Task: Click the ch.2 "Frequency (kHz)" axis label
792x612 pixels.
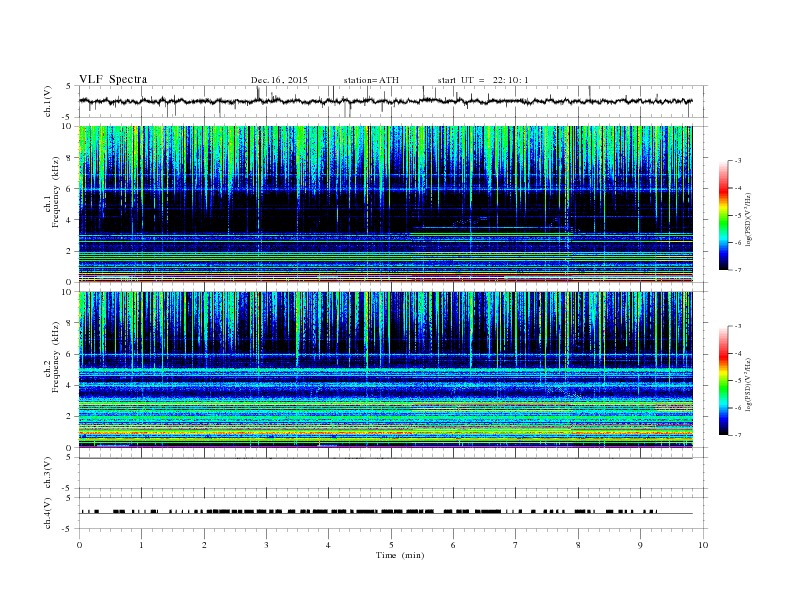Action: [x=56, y=357]
